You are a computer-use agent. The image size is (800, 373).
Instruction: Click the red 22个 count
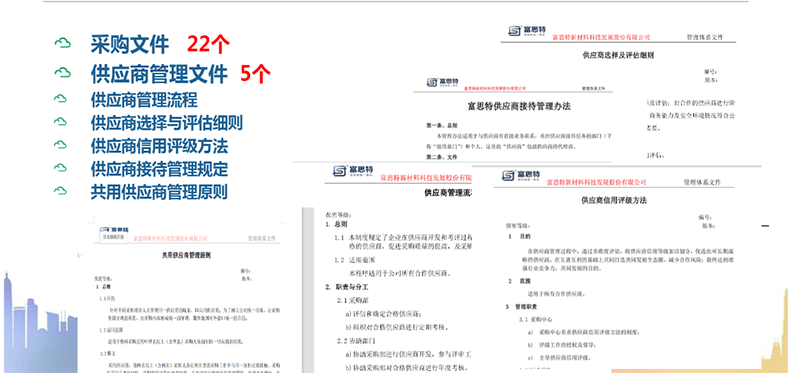point(208,45)
